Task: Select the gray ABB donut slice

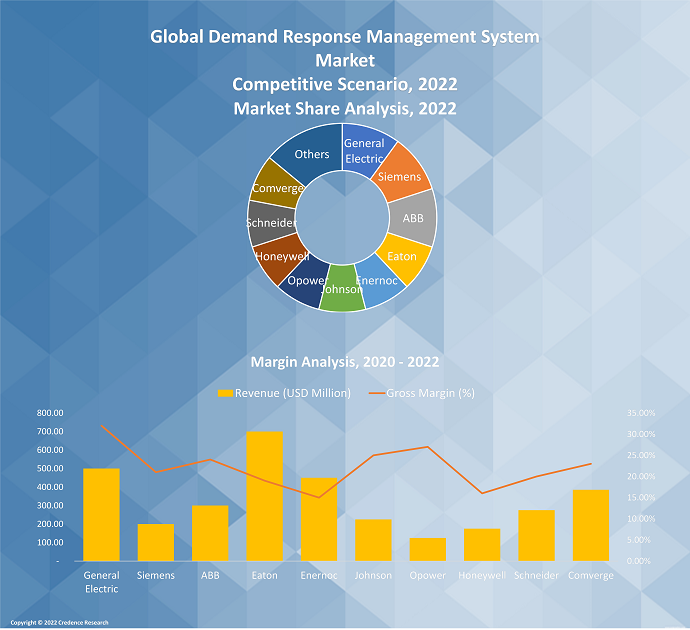Action: coord(412,218)
